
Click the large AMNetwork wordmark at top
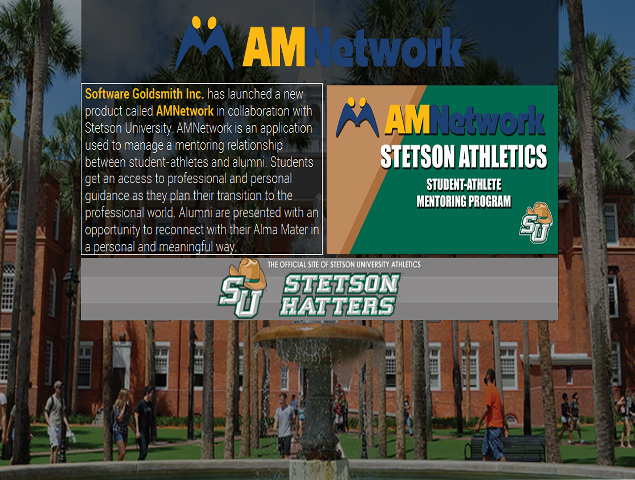[352, 46]
